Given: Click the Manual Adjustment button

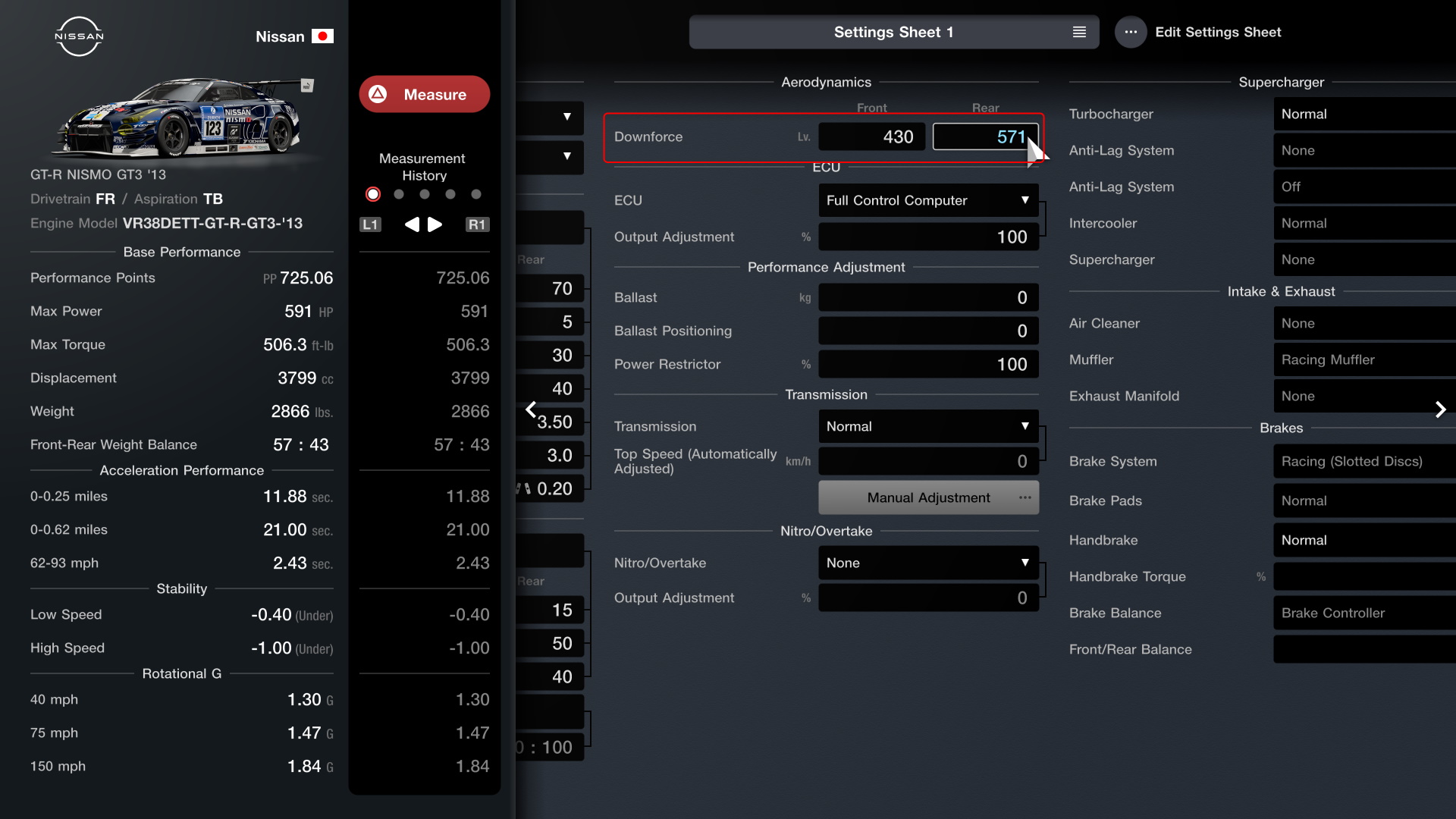Looking at the screenshot, I should coord(928,497).
